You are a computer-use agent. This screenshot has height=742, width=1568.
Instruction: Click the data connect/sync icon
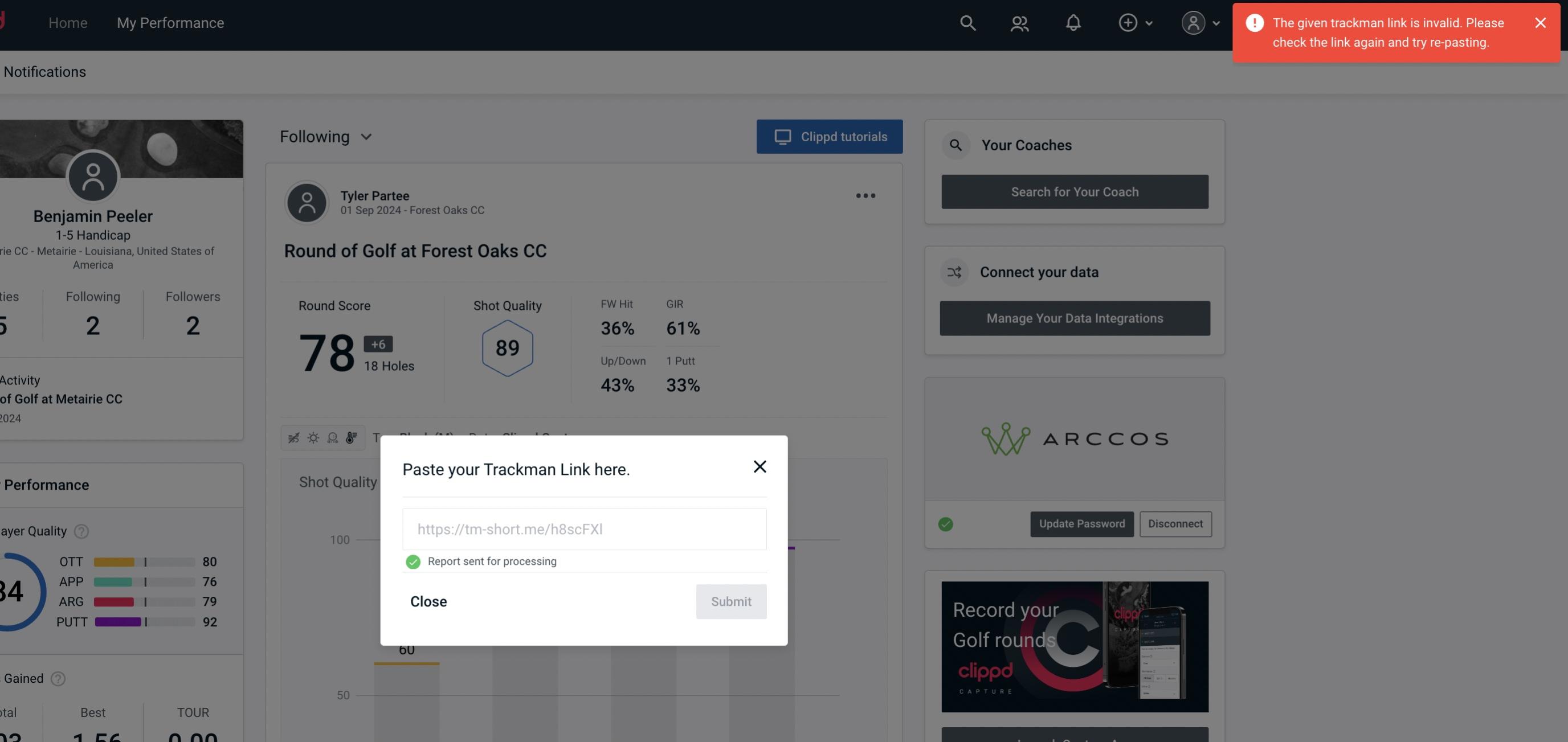[x=955, y=271]
